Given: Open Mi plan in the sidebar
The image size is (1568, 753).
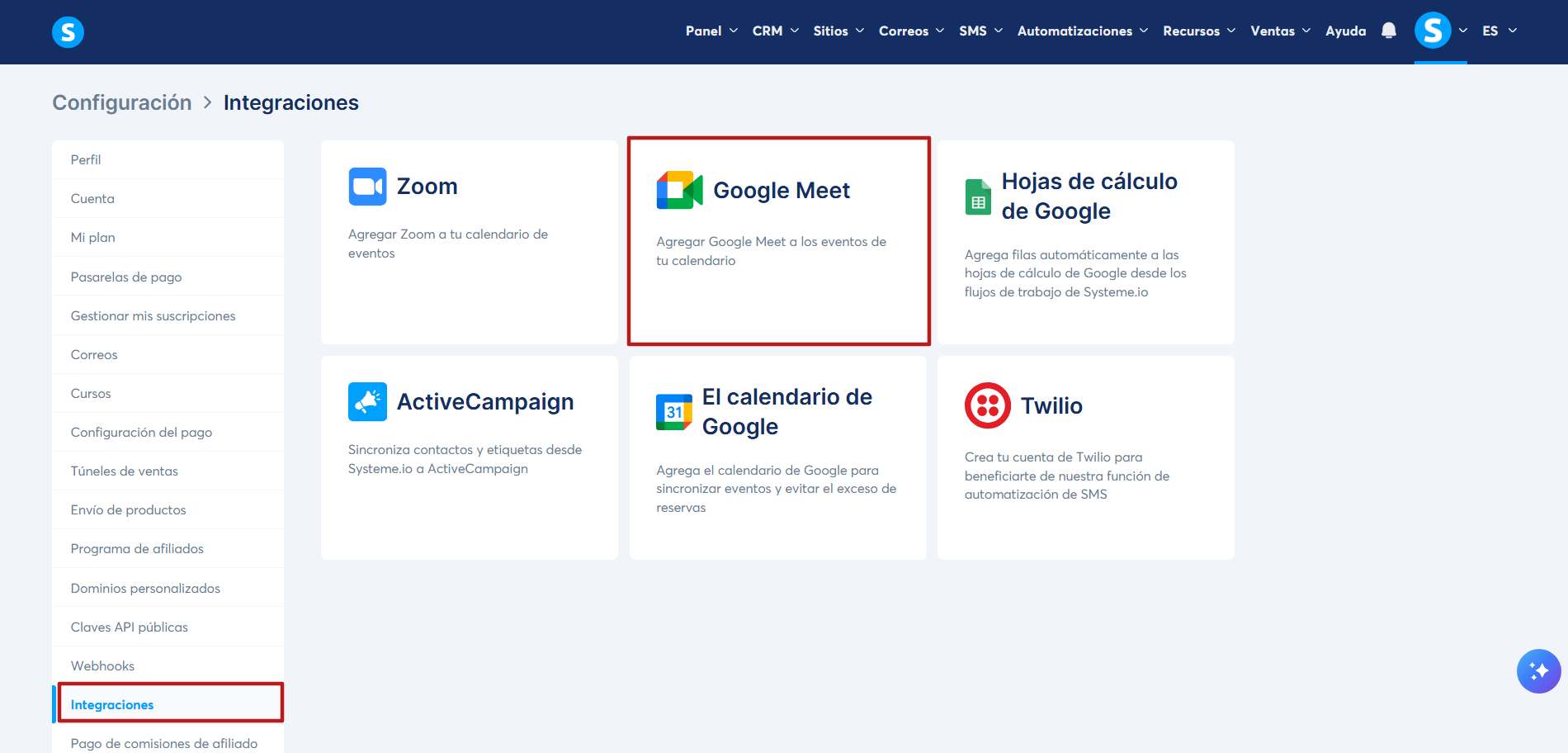Looking at the screenshot, I should 168,238.
